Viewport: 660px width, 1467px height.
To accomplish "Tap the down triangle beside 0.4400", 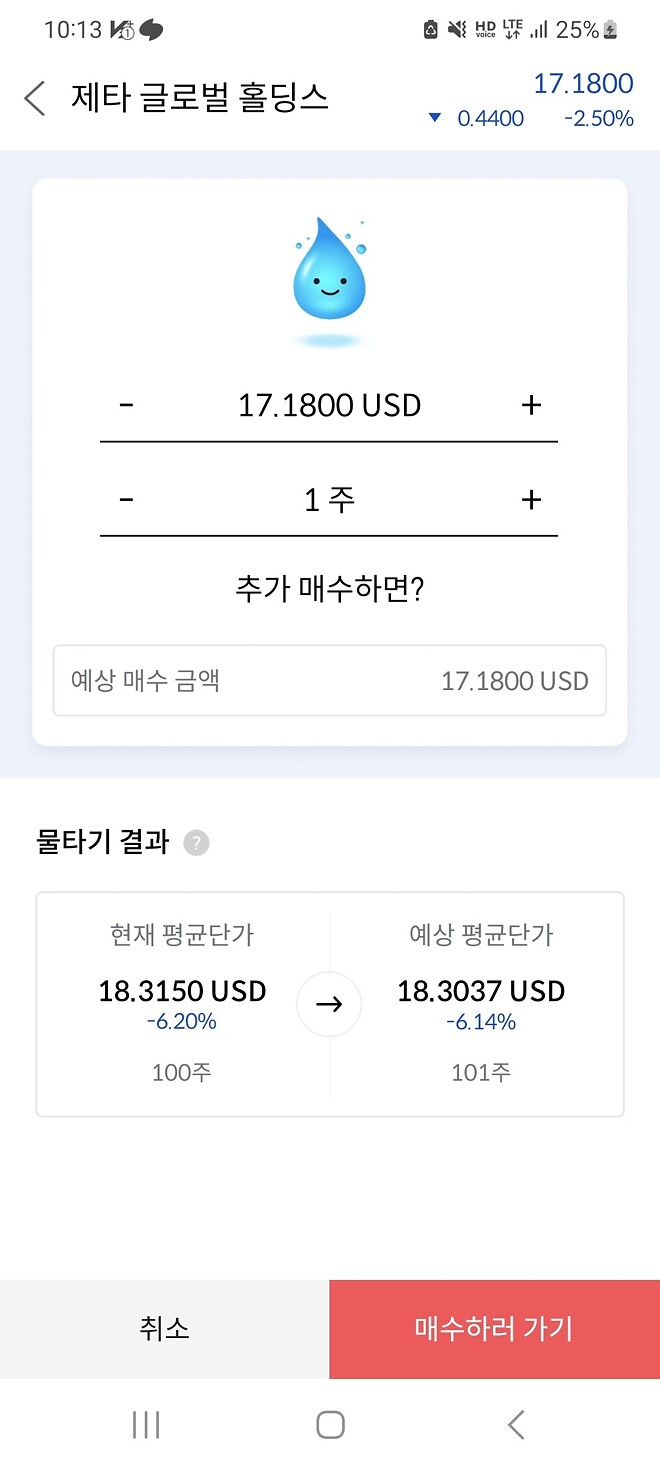I will [434, 118].
